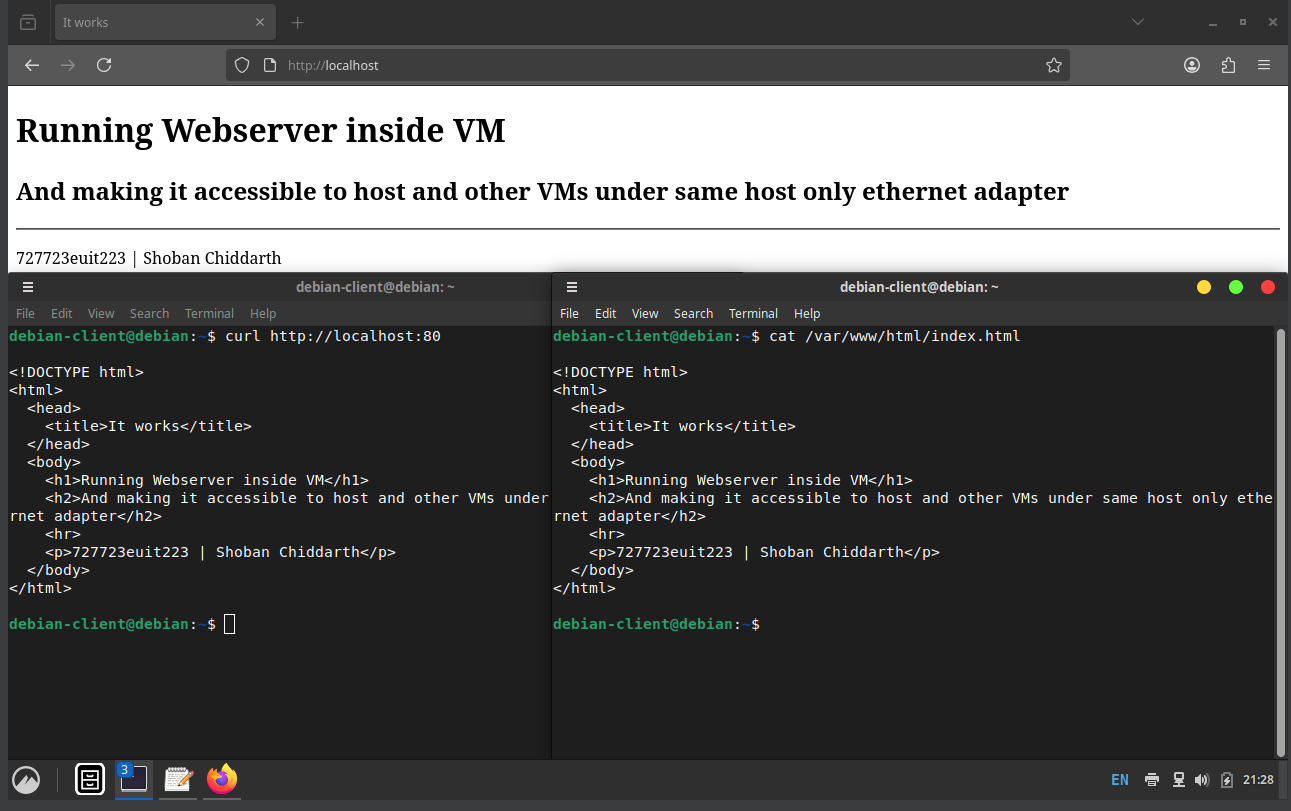Go back to previous page
This screenshot has width=1291, height=811.
pos(32,65)
